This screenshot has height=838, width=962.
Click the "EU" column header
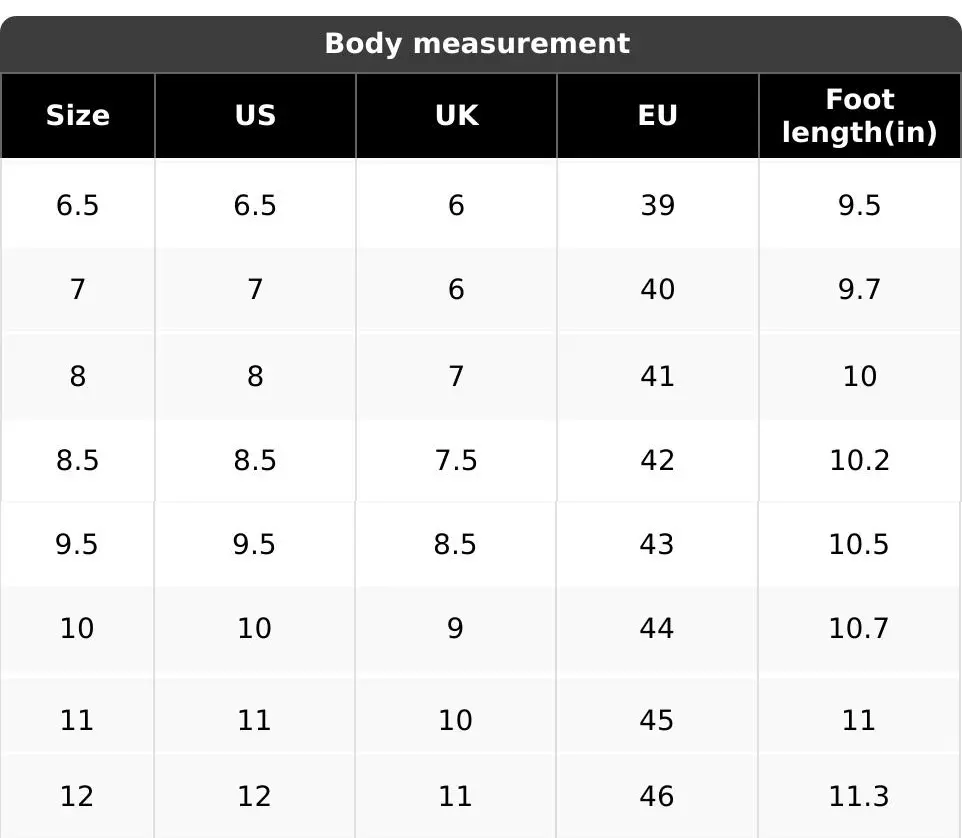point(657,116)
